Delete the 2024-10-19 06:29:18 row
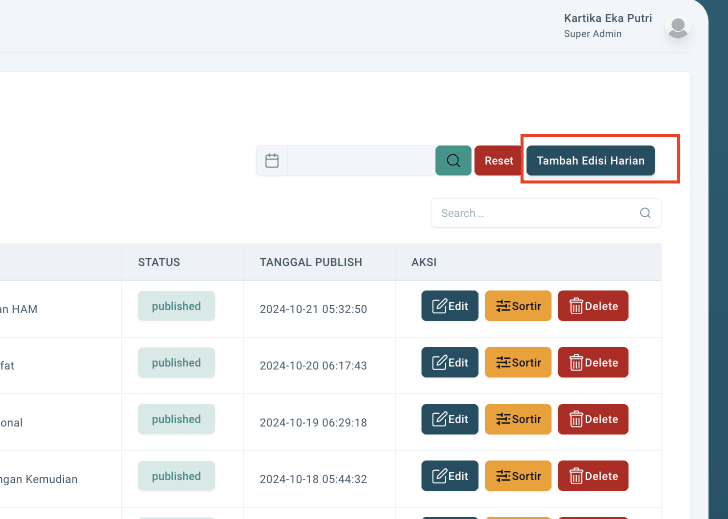This screenshot has height=519, width=728. pyautogui.click(x=593, y=419)
